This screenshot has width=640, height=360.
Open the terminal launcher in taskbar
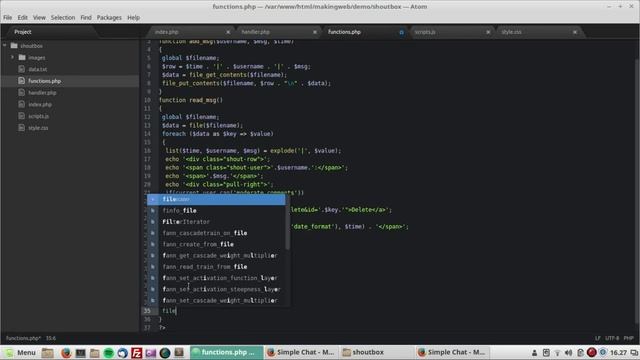[x=80, y=352]
